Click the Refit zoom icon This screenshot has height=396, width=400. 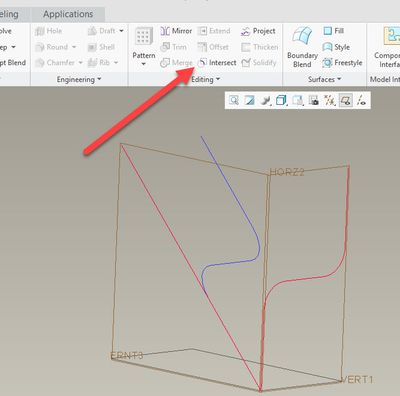pos(234,100)
